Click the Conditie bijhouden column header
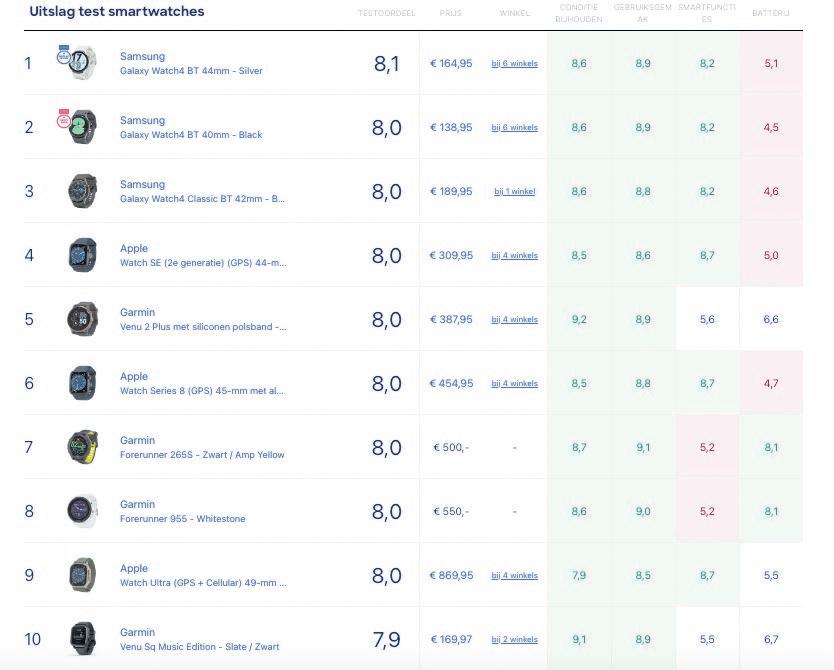834x670 pixels. point(579,13)
